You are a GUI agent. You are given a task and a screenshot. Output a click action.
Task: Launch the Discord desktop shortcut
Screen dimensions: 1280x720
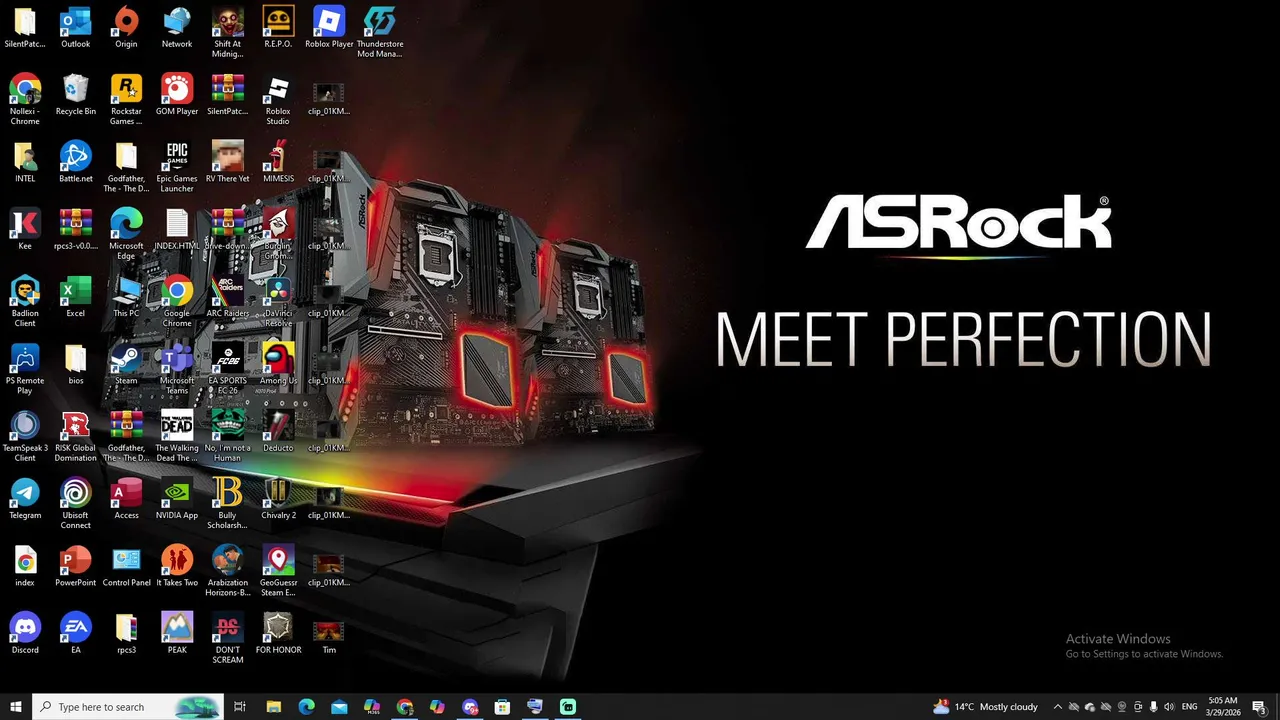point(25,632)
